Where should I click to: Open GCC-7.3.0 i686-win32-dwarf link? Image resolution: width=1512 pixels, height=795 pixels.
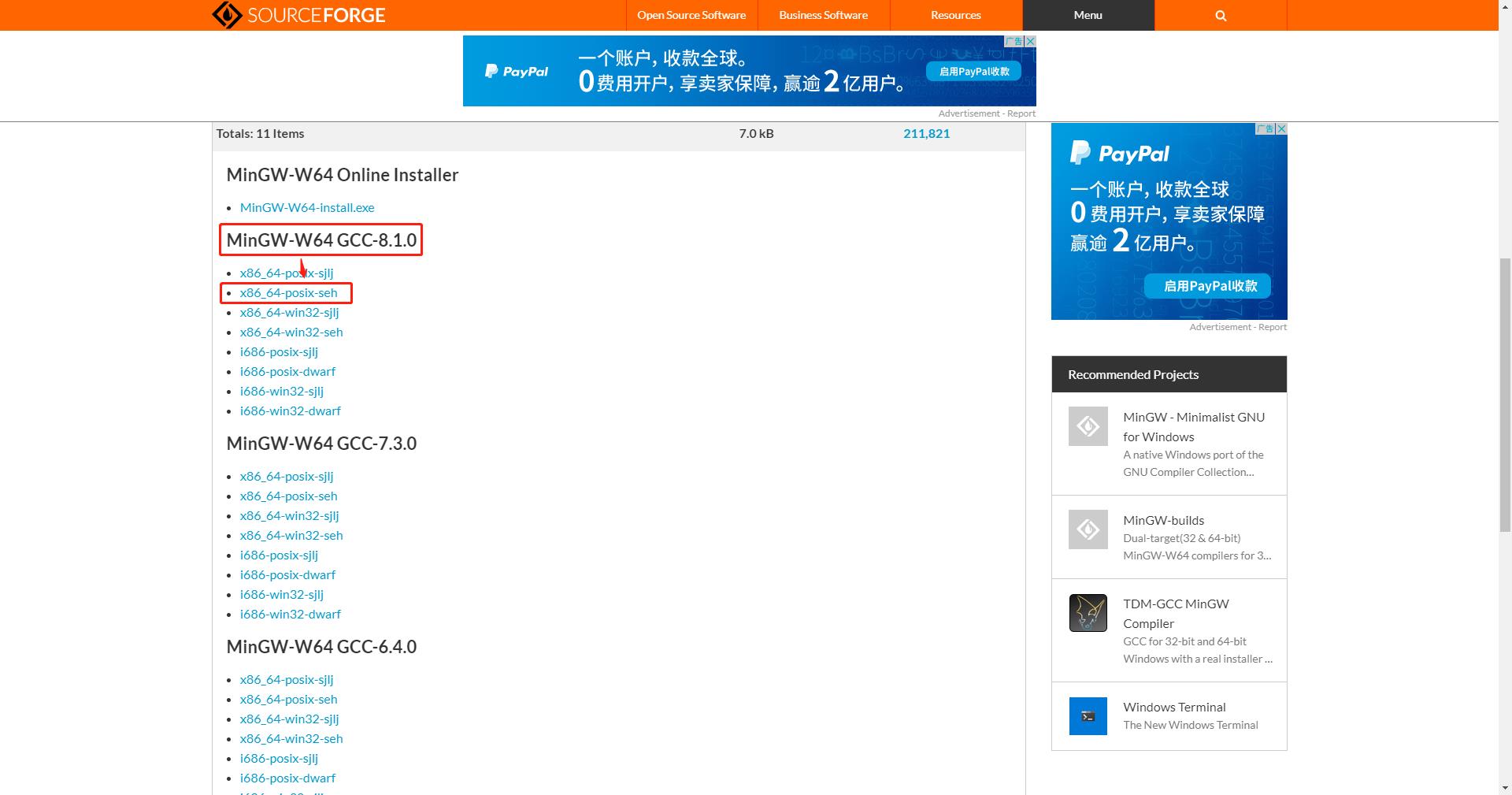point(291,614)
